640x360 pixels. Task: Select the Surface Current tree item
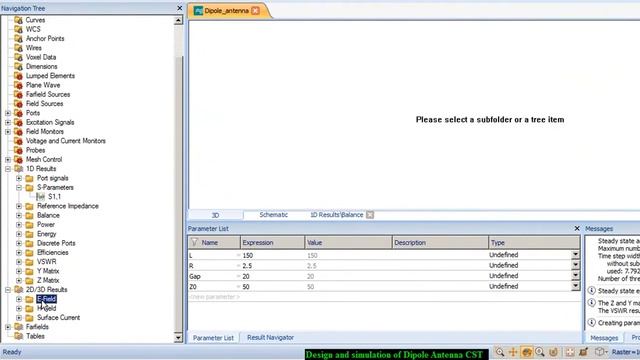[58, 318]
